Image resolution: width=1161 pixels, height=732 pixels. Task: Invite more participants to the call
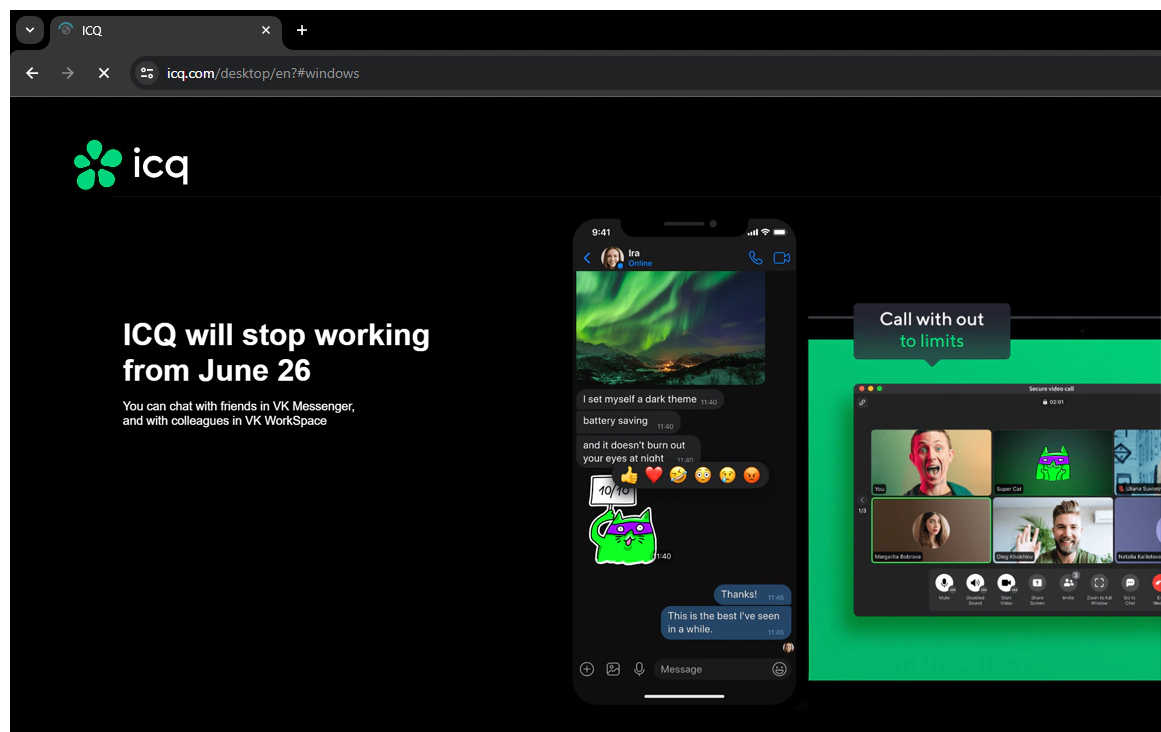[x=1068, y=582]
